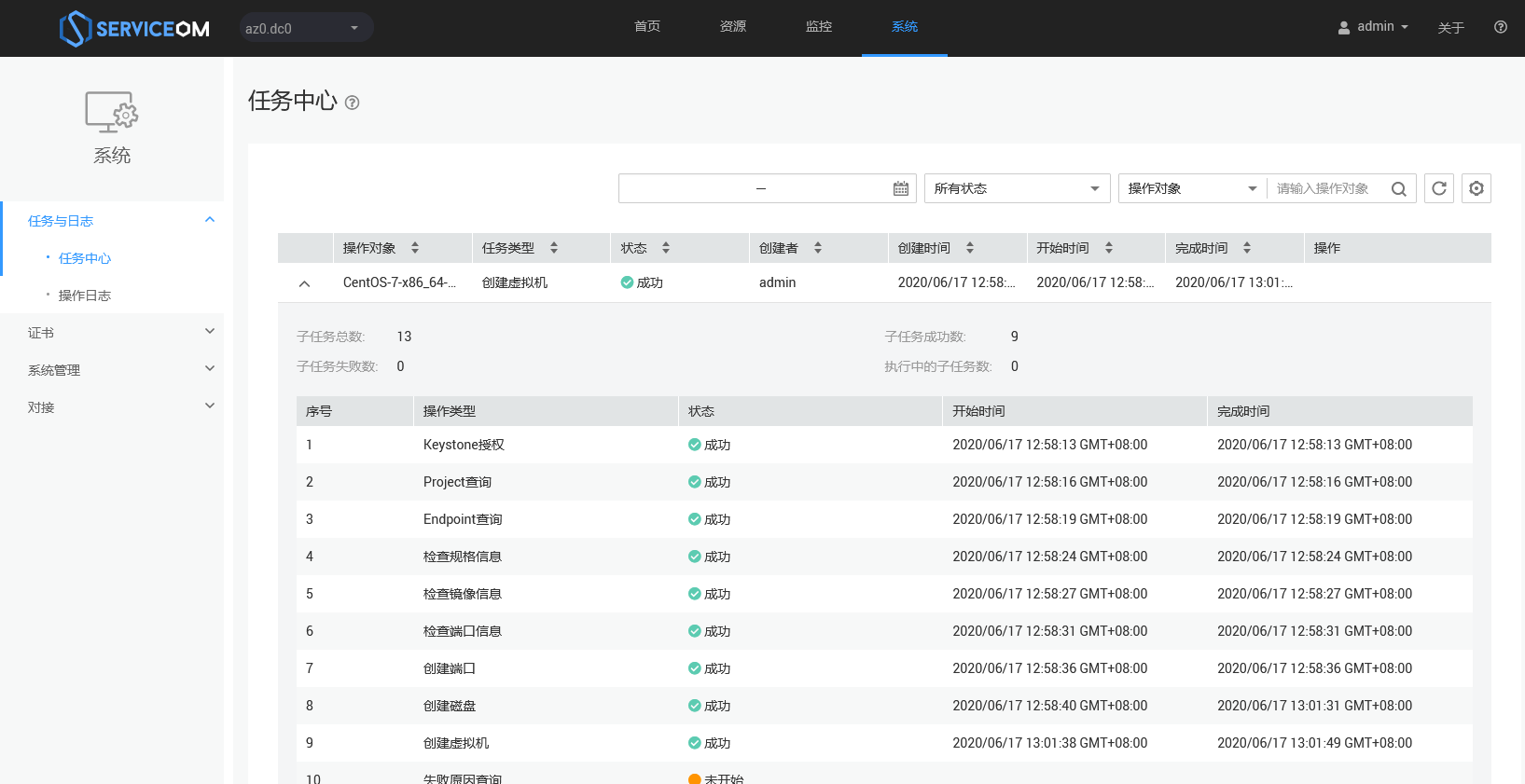Click the 创建端口 subtask
1525x784 pixels.
[450, 668]
